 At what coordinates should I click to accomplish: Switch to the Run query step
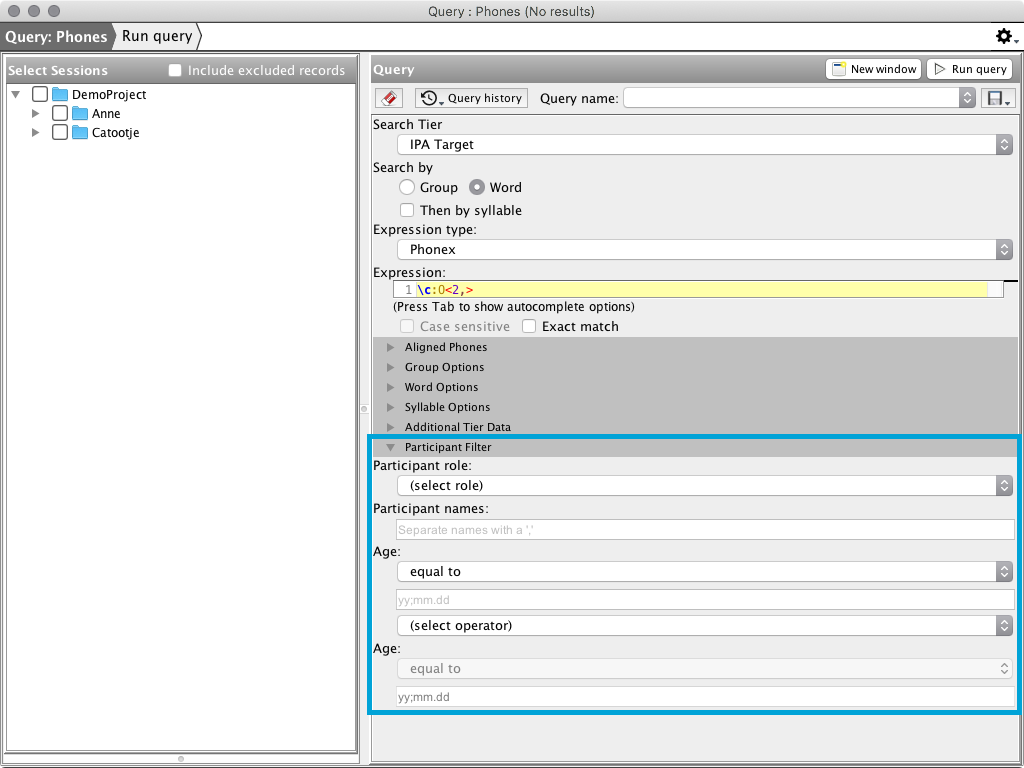click(x=157, y=37)
